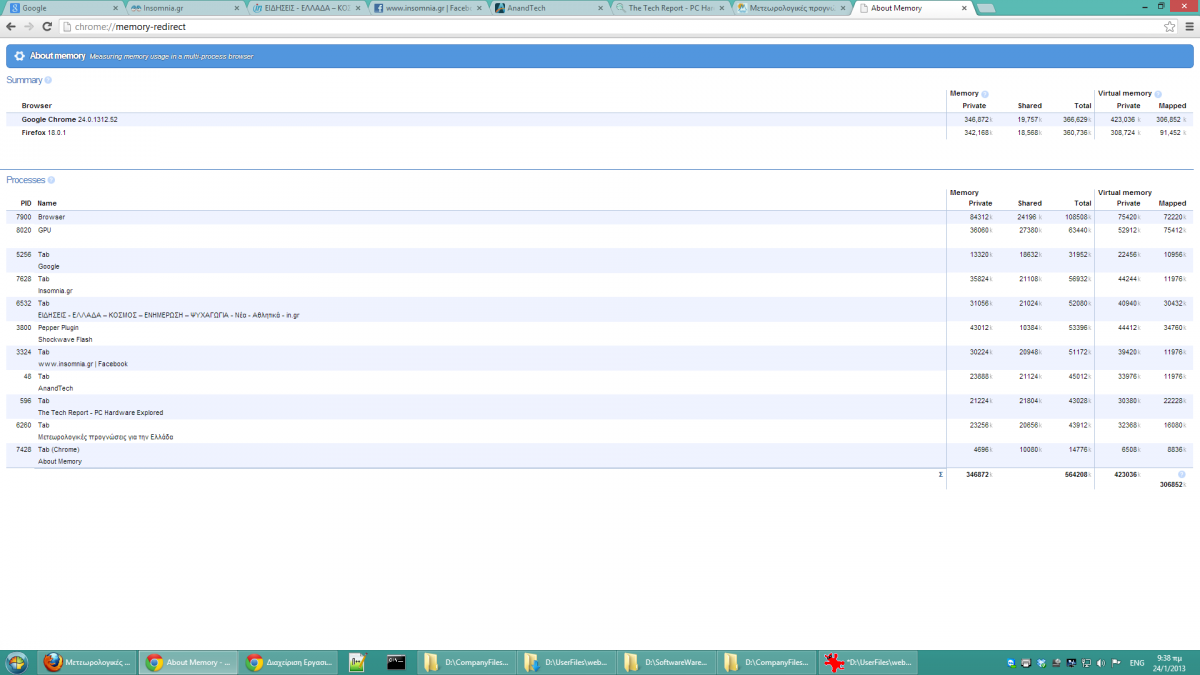The image size is (1200, 675).
Task: Click the Google Chrome 24.0.1312.52 summary row
Action: (600, 119)
